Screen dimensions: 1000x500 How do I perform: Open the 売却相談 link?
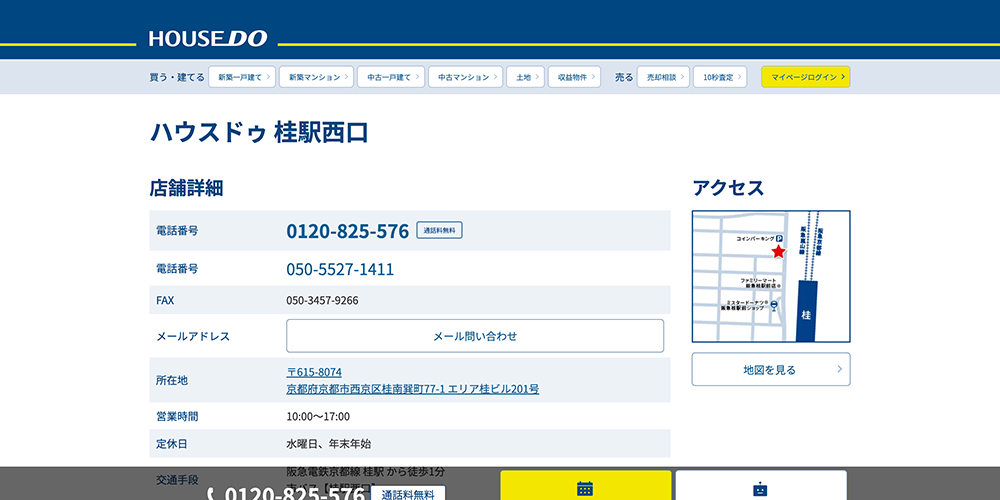point(663,77)
